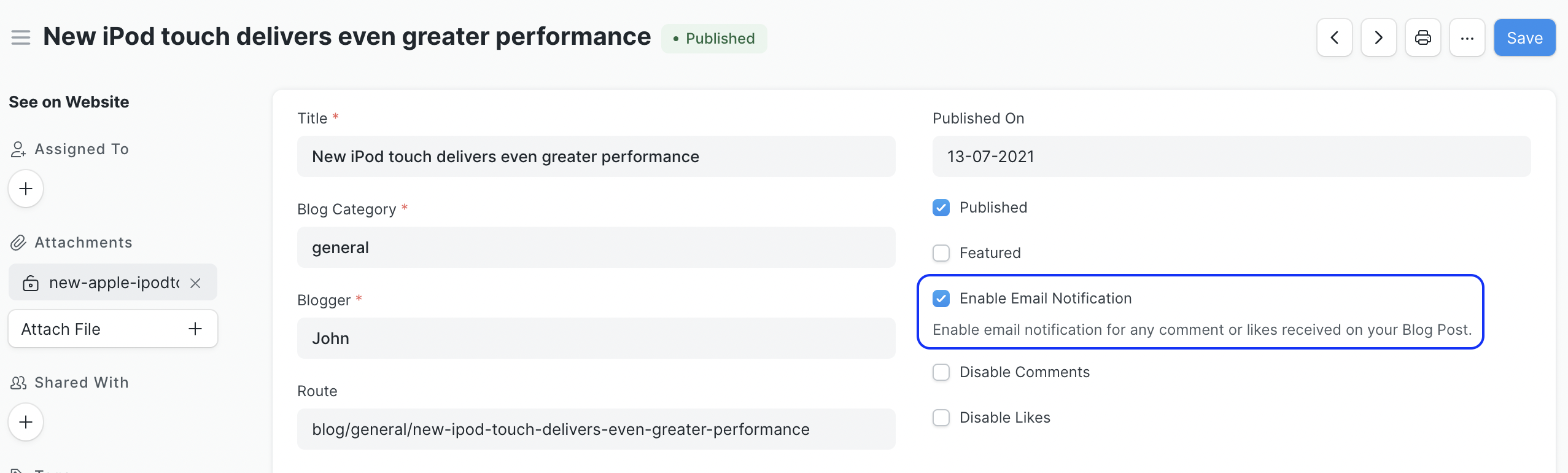This screenshot has height=473, width=1568.
Task: Check the Disable Comments checkbox
Action: pos(941,372)
